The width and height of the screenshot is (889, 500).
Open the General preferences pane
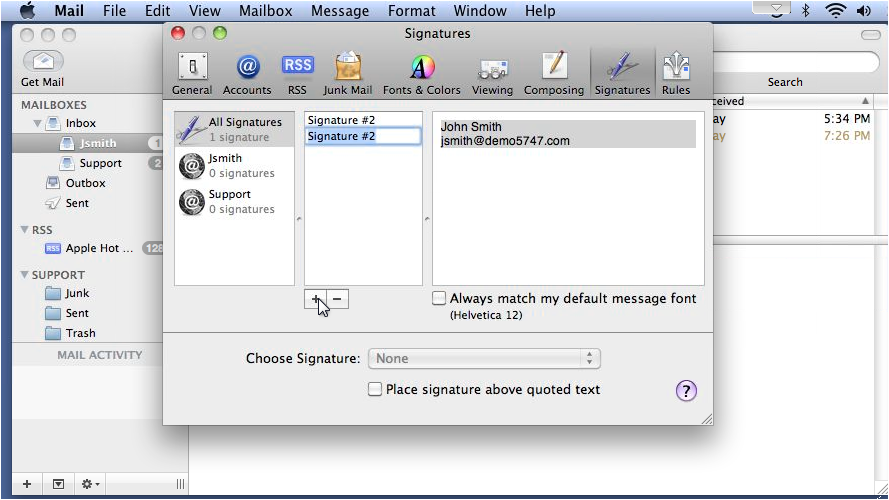click(x=192, y=74)
